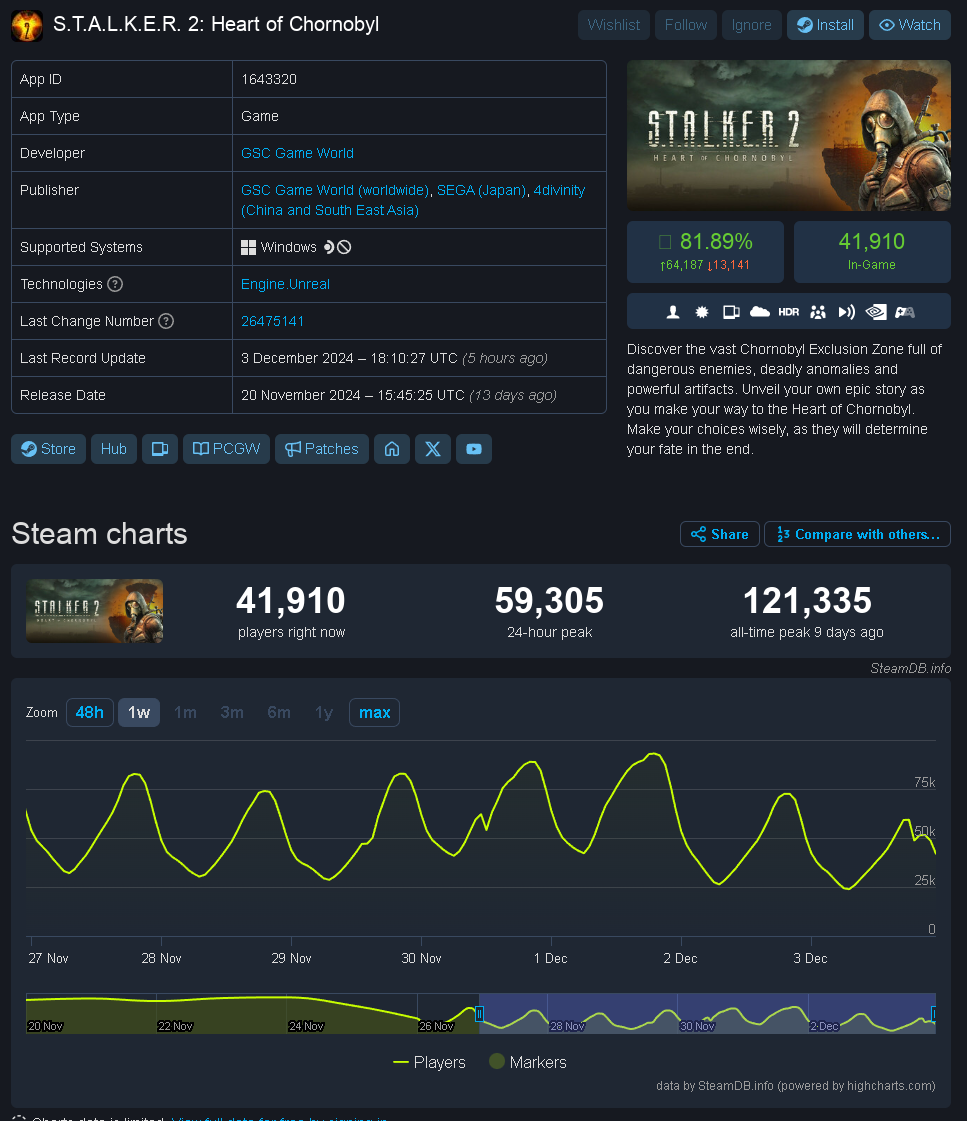Click the 41,910 In-Game counter box
Viewport: 967px width, 1121px height.
[872, 252]
